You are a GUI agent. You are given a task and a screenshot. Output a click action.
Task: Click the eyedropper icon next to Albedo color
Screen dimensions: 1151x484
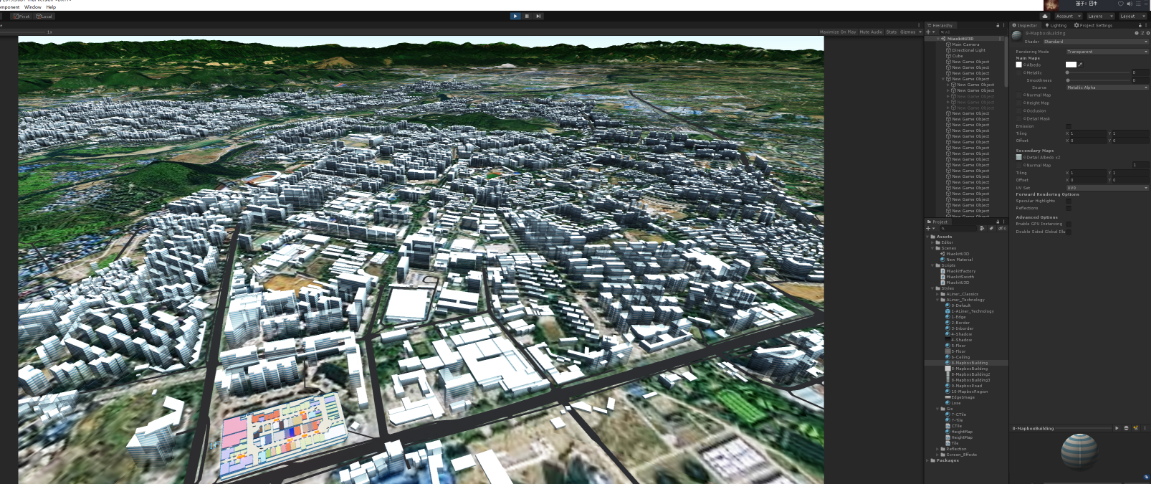1080,64
